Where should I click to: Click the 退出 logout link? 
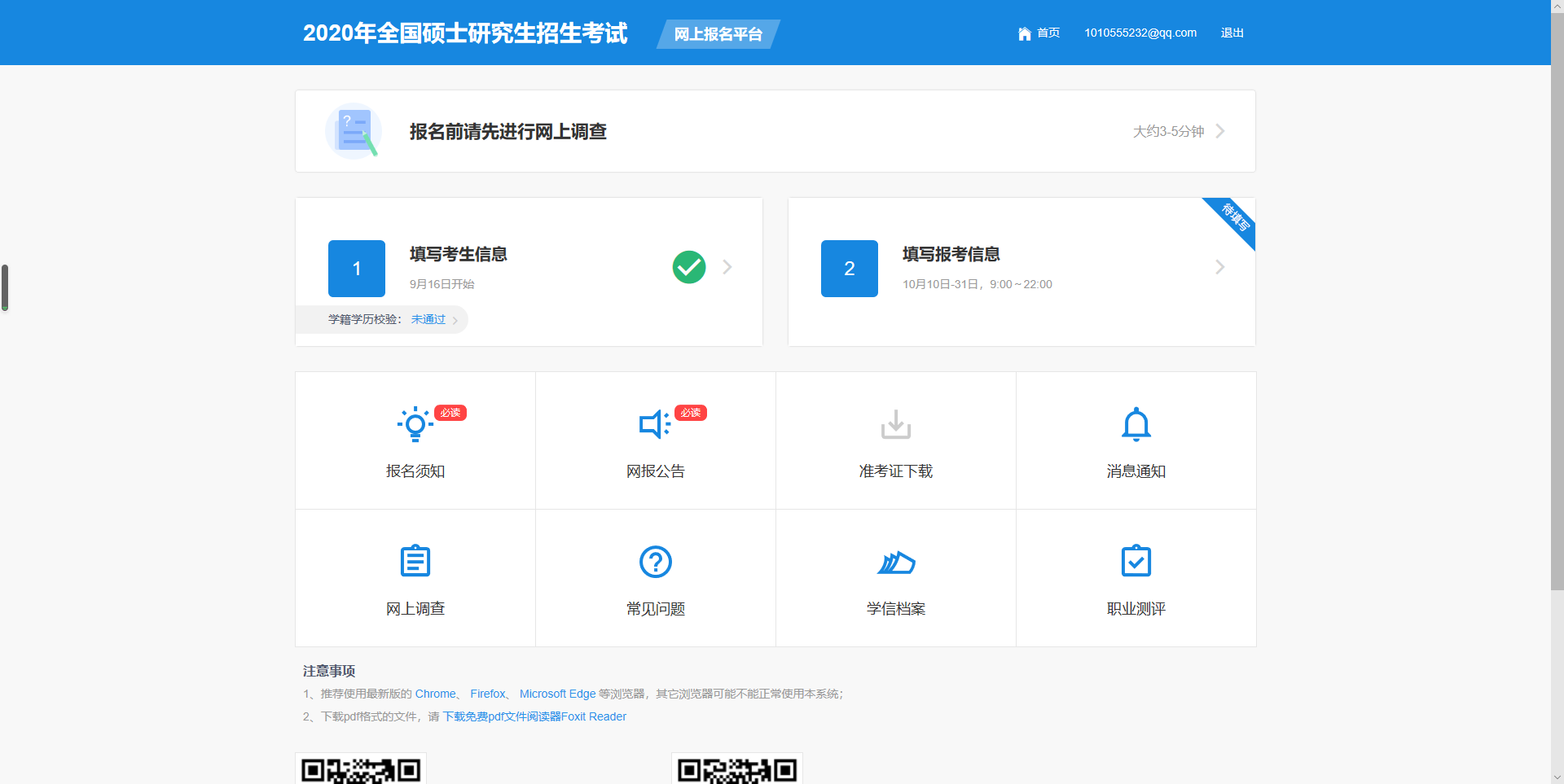[x=1232, y=33]
